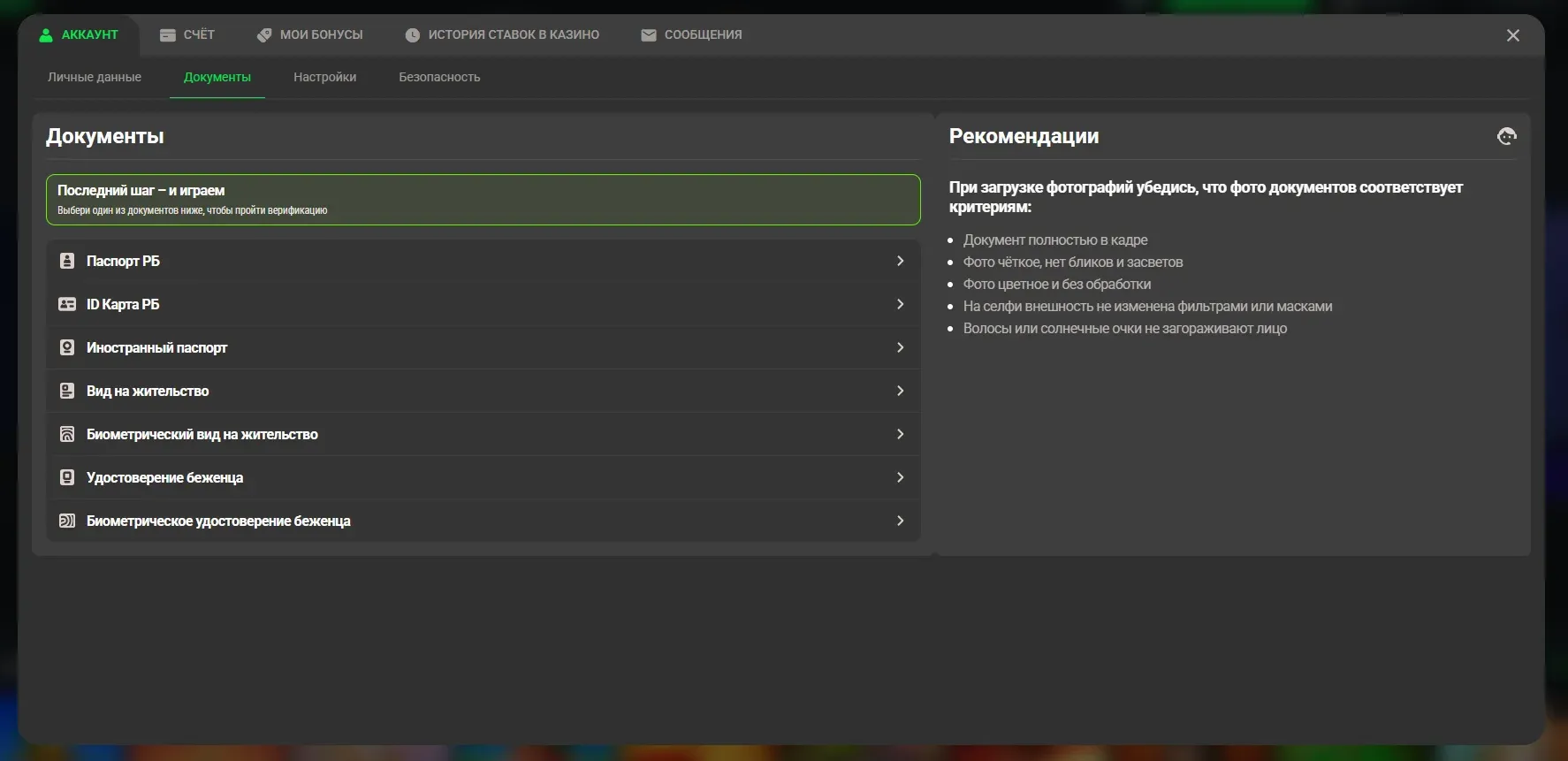The image size is (1568, 761).
Task: Click the support chat icon in Рекомендации
Action: click(1507, 136)
